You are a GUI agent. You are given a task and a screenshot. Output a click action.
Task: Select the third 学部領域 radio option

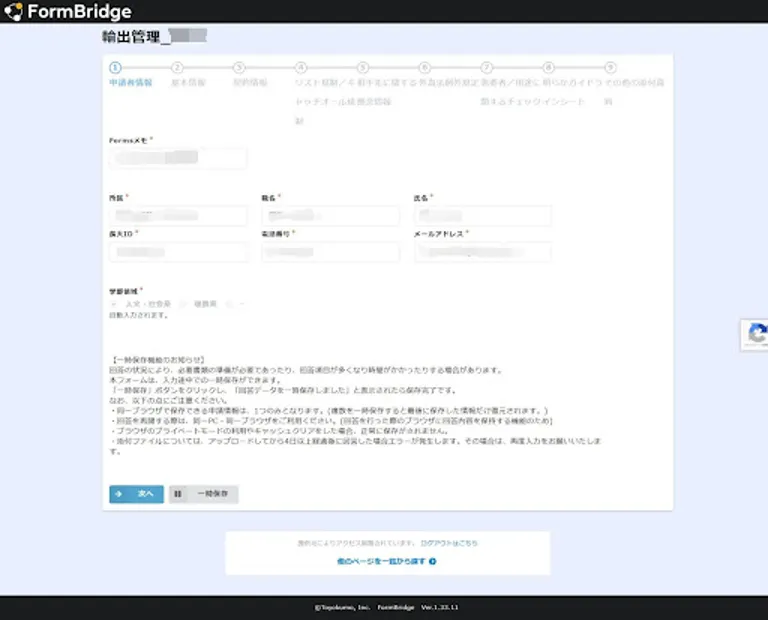point(230,303)
